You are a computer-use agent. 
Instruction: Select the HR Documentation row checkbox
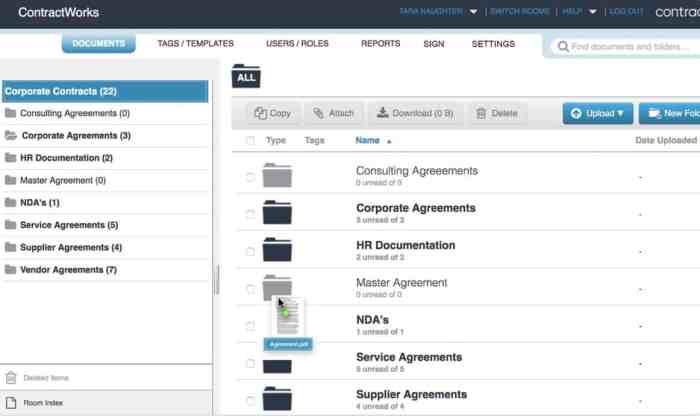click(x=250, y=251)
